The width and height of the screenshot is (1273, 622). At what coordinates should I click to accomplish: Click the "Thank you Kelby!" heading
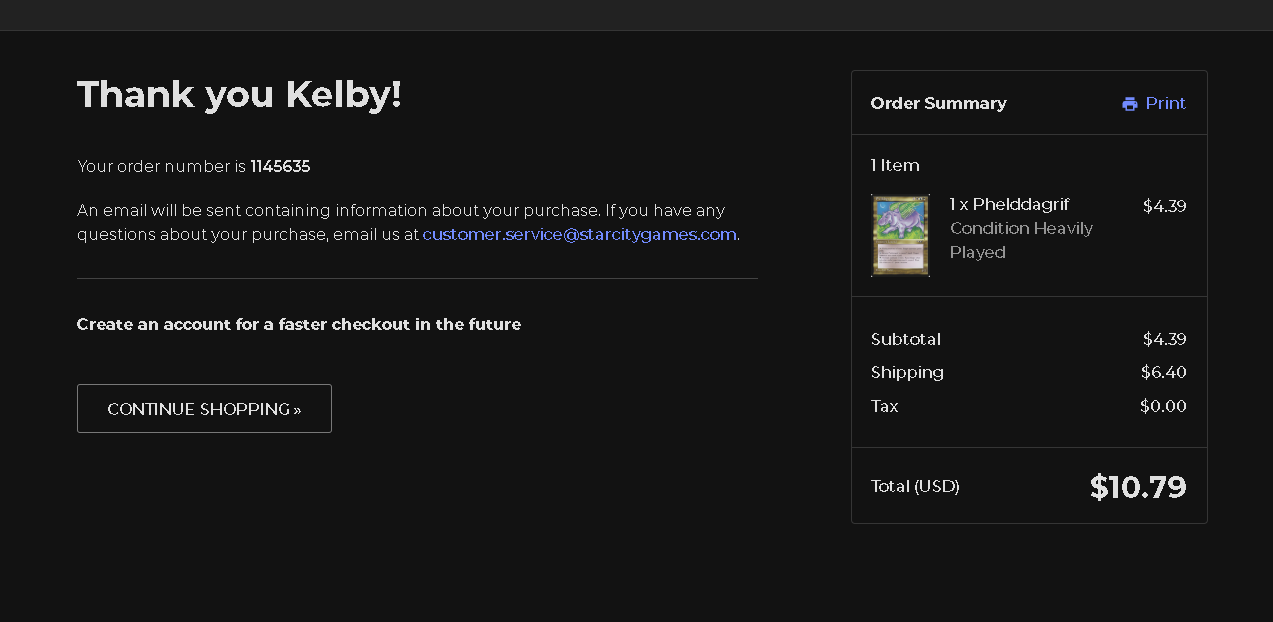(x=239, y=94)
